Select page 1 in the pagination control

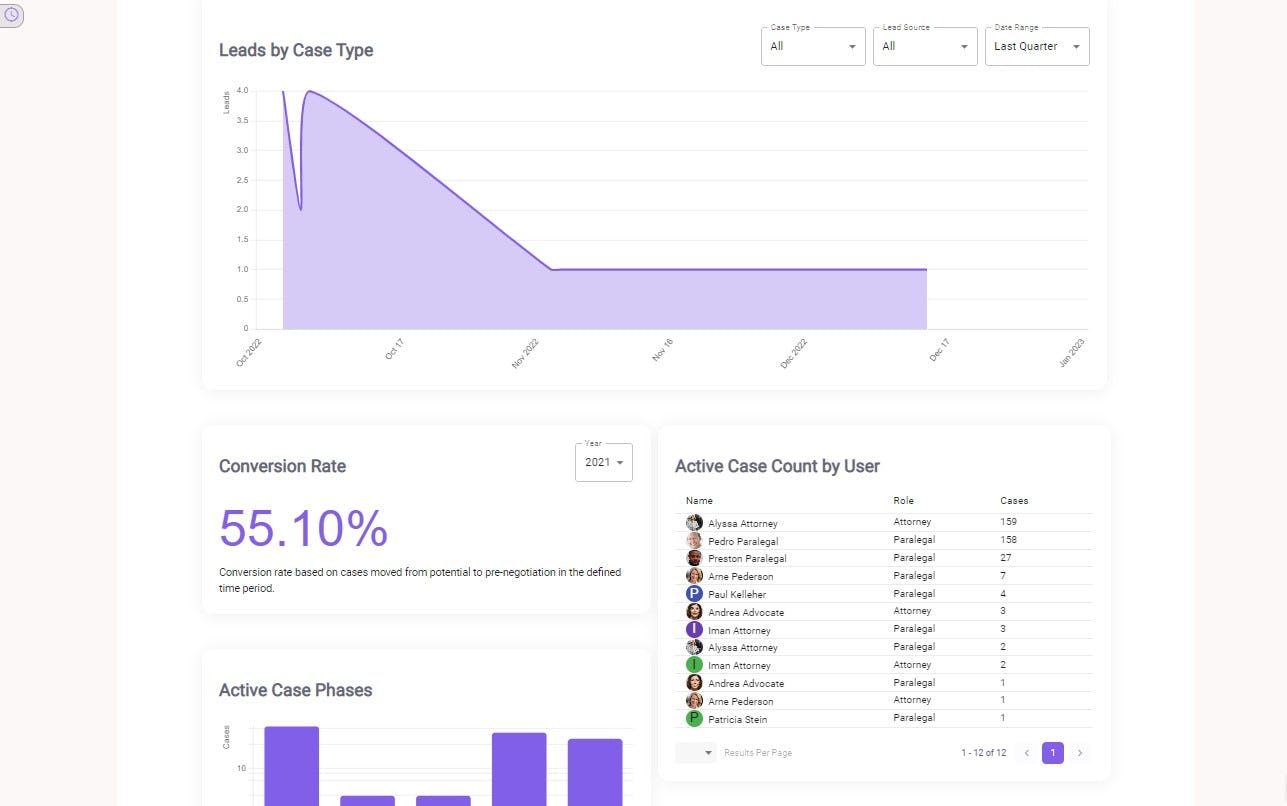pyautogui.click(x=1053, y=753)
